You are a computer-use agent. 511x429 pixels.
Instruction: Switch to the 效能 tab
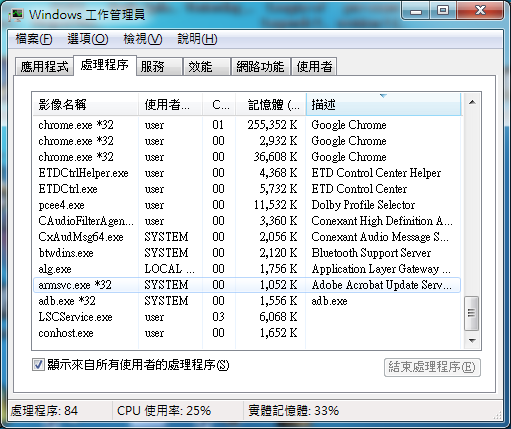(x=207, y=66)
